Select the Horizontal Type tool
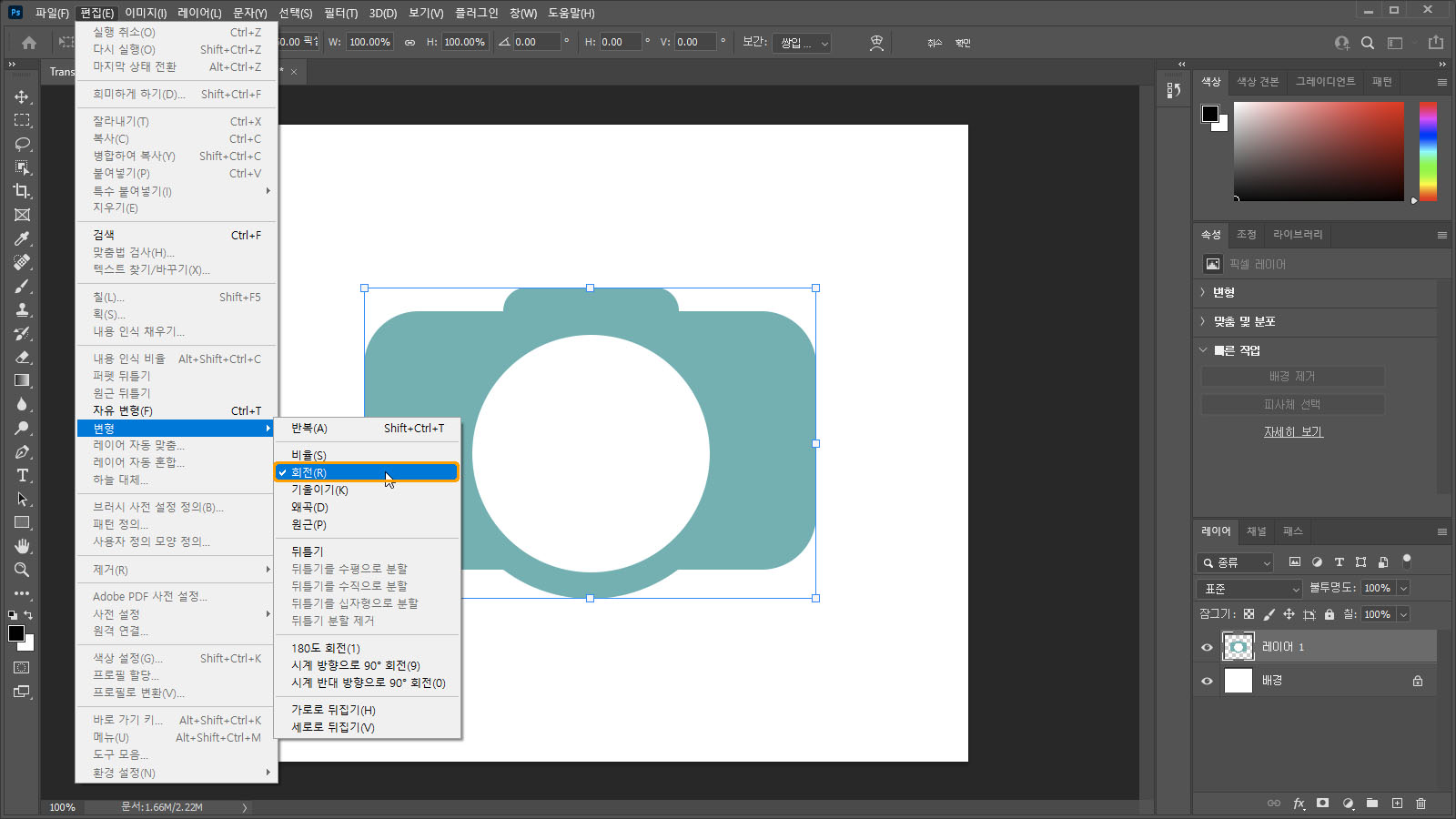The image size is (1456, 819). (x=22, y=475)
